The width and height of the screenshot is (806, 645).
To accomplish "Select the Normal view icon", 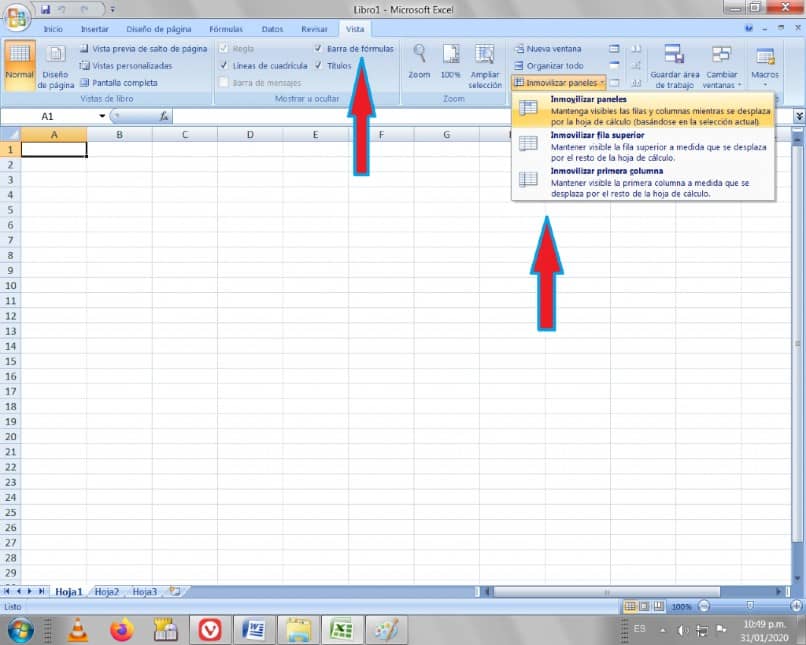I will [x=20, y=65].
